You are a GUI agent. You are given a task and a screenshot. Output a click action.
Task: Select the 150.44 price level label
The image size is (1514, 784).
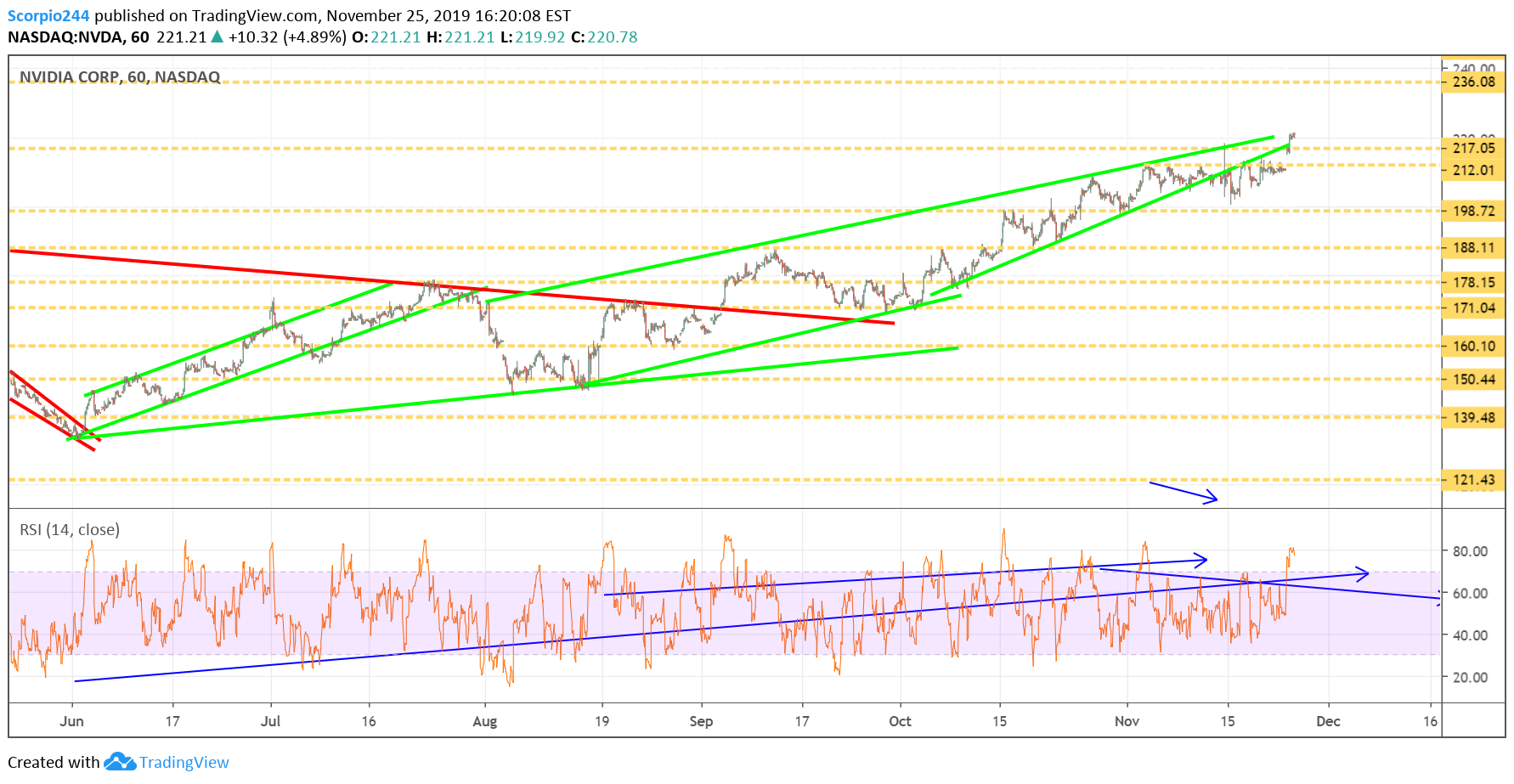pos(1474,379)
